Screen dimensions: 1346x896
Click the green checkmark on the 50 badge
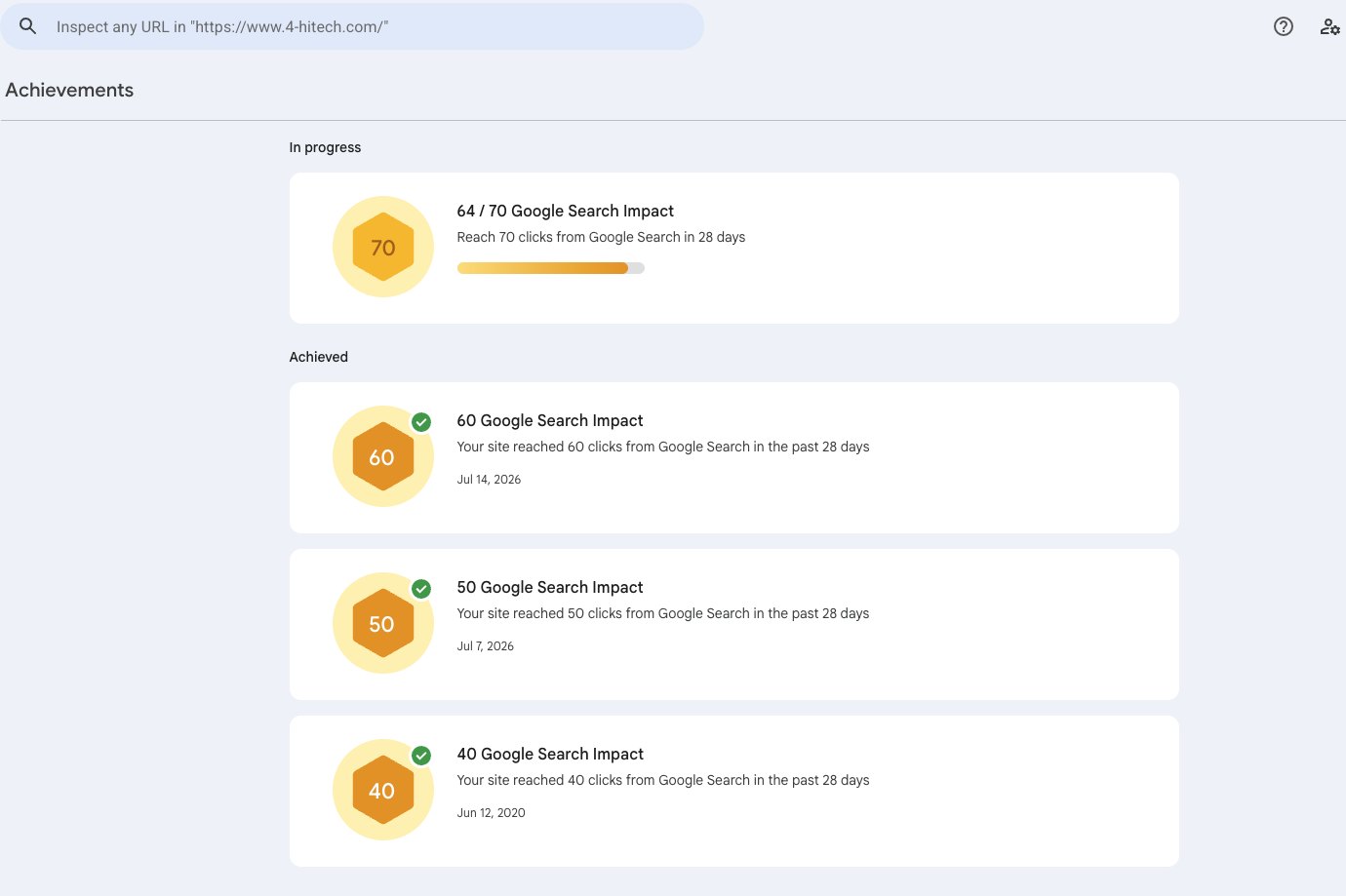tap(421, 589)
